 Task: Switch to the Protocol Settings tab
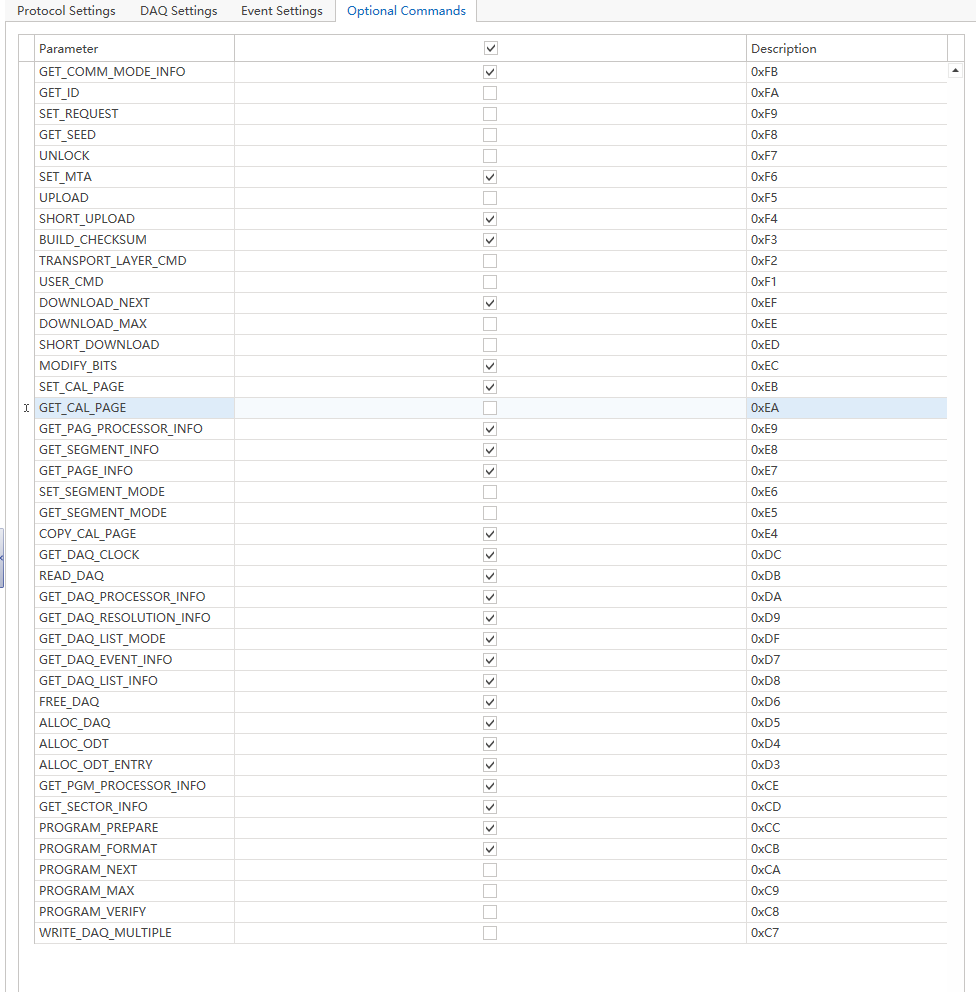[66, 11]
